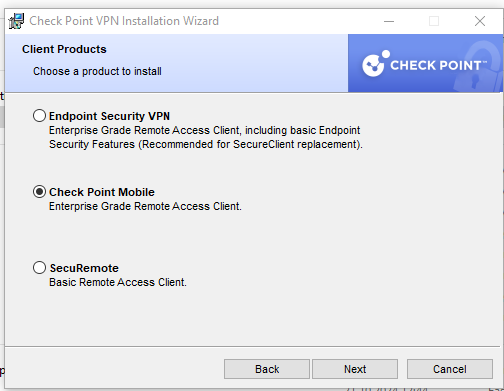Click the Check Point Mobile label

pos(102,192)
